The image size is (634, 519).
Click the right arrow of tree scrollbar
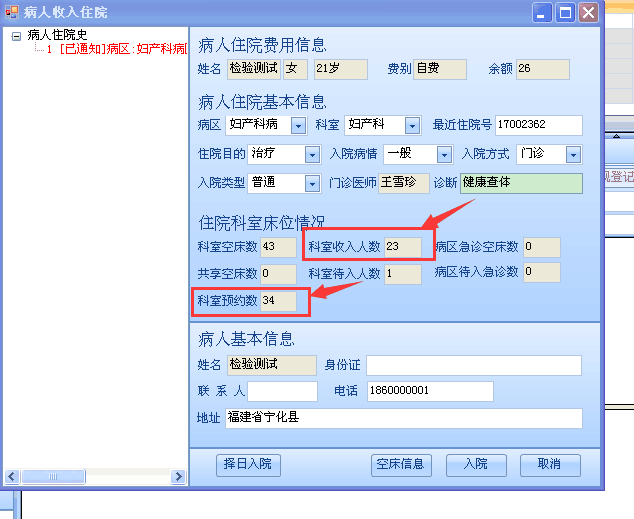(x=178, y=477)
